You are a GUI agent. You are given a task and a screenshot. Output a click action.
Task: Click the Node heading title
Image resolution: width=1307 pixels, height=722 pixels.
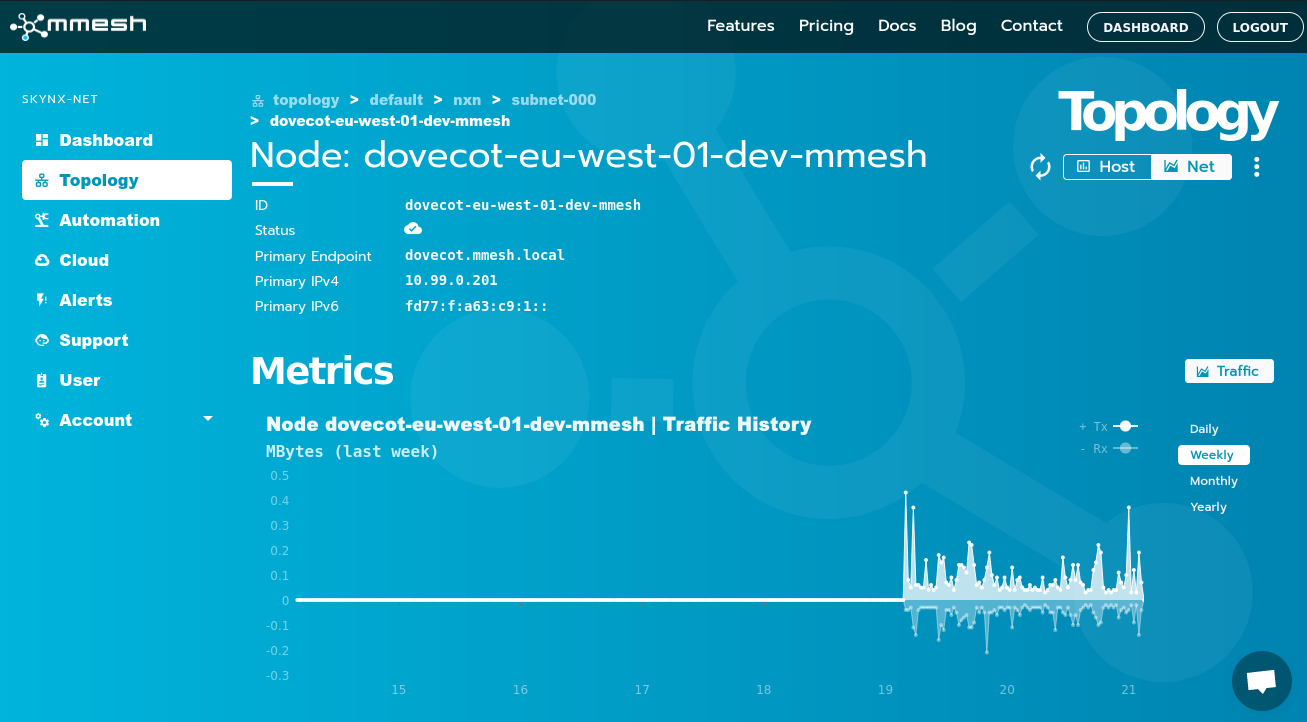coord(589,156)
